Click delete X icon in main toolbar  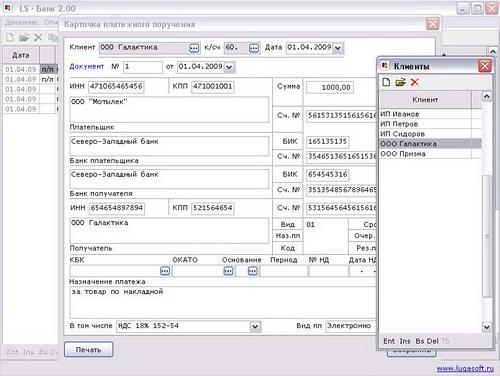click(38, 38)
